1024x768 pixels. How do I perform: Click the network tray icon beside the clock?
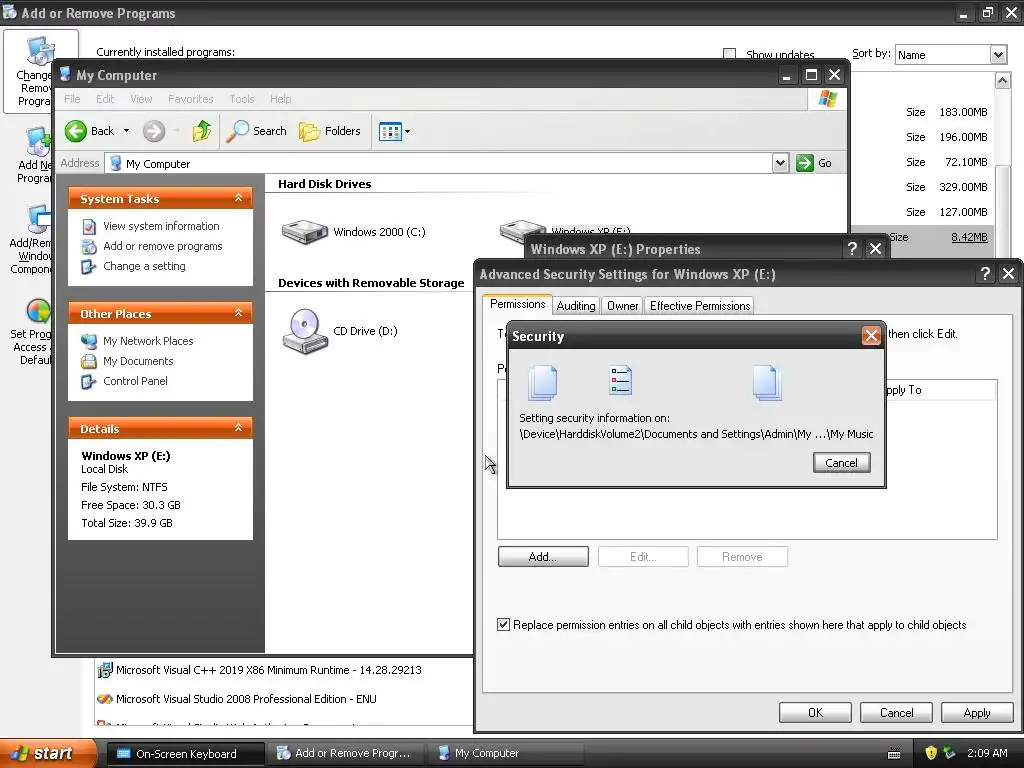coord(949,753)
